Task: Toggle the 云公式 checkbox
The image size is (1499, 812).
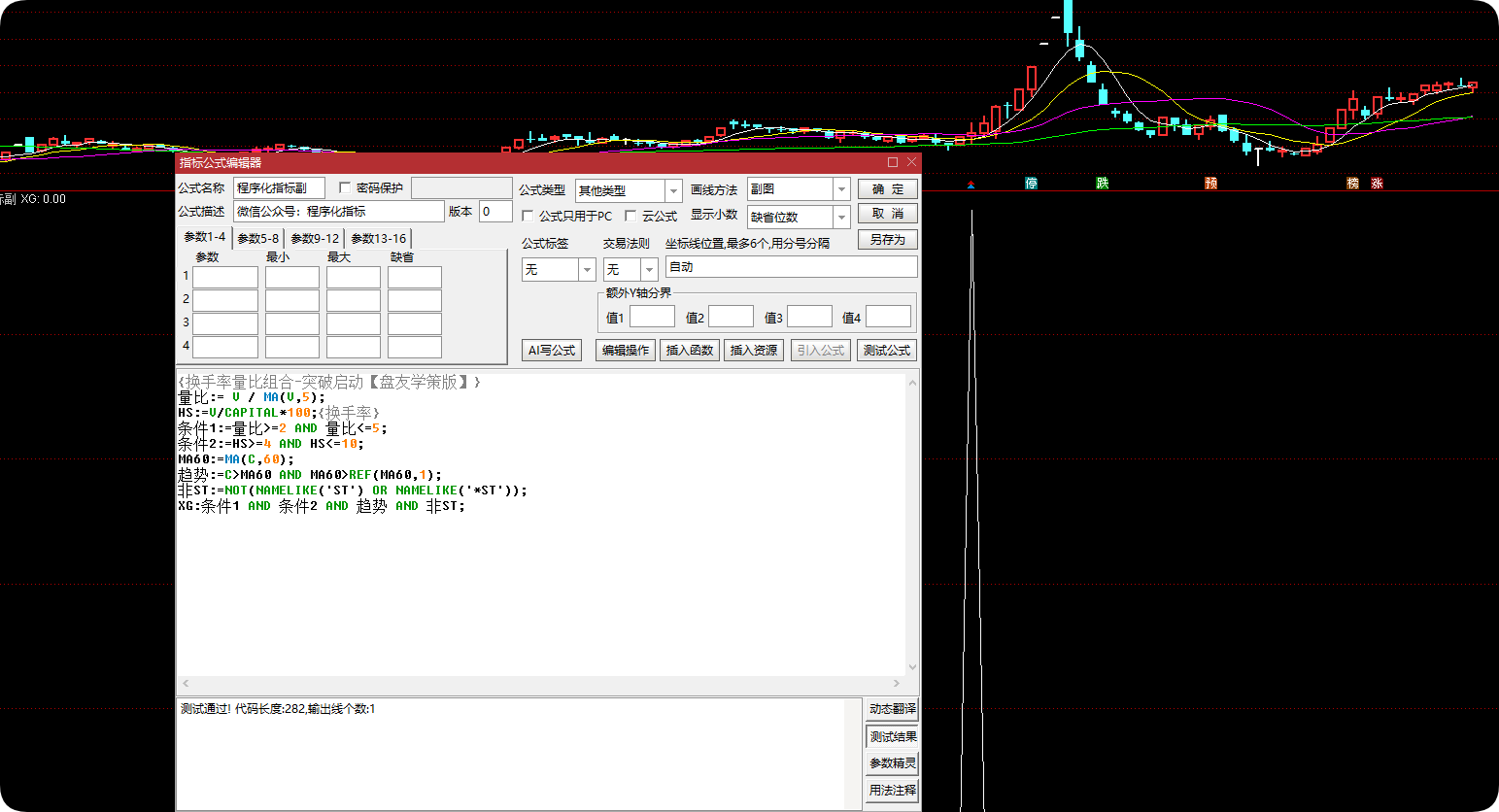Action: point(631,216)
